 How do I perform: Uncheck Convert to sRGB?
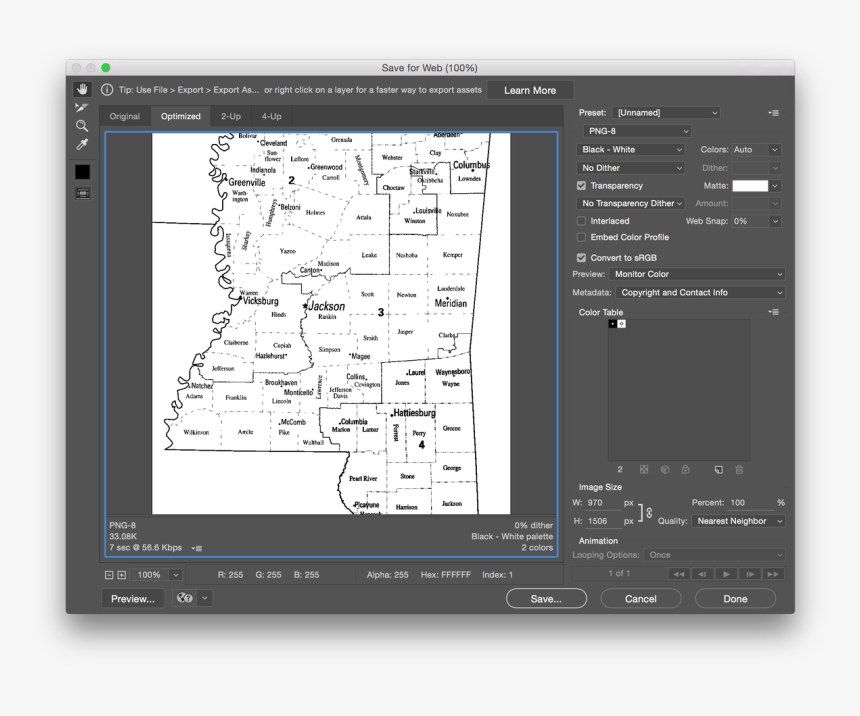[582, 257]
